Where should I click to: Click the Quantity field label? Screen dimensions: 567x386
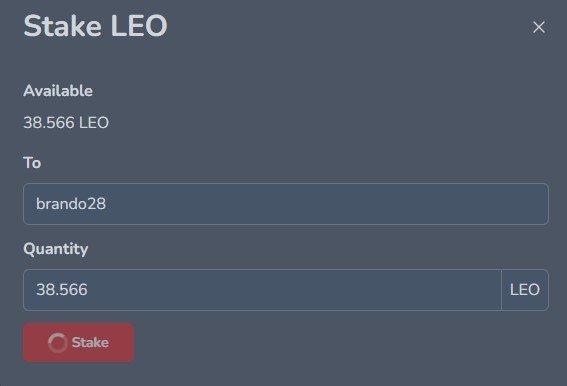coord(56,249)
